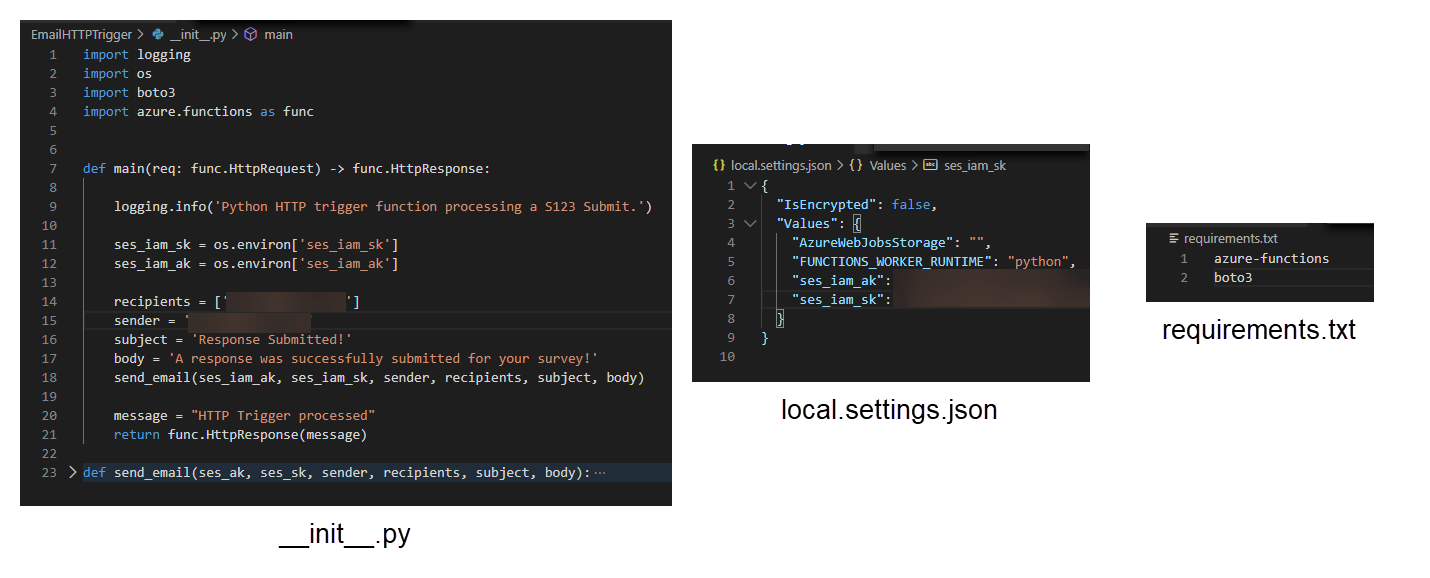Viewport: 1430px width, 578px height.
Task: Click the folded-code ellipsis after send_email definition
Action: 600,472
